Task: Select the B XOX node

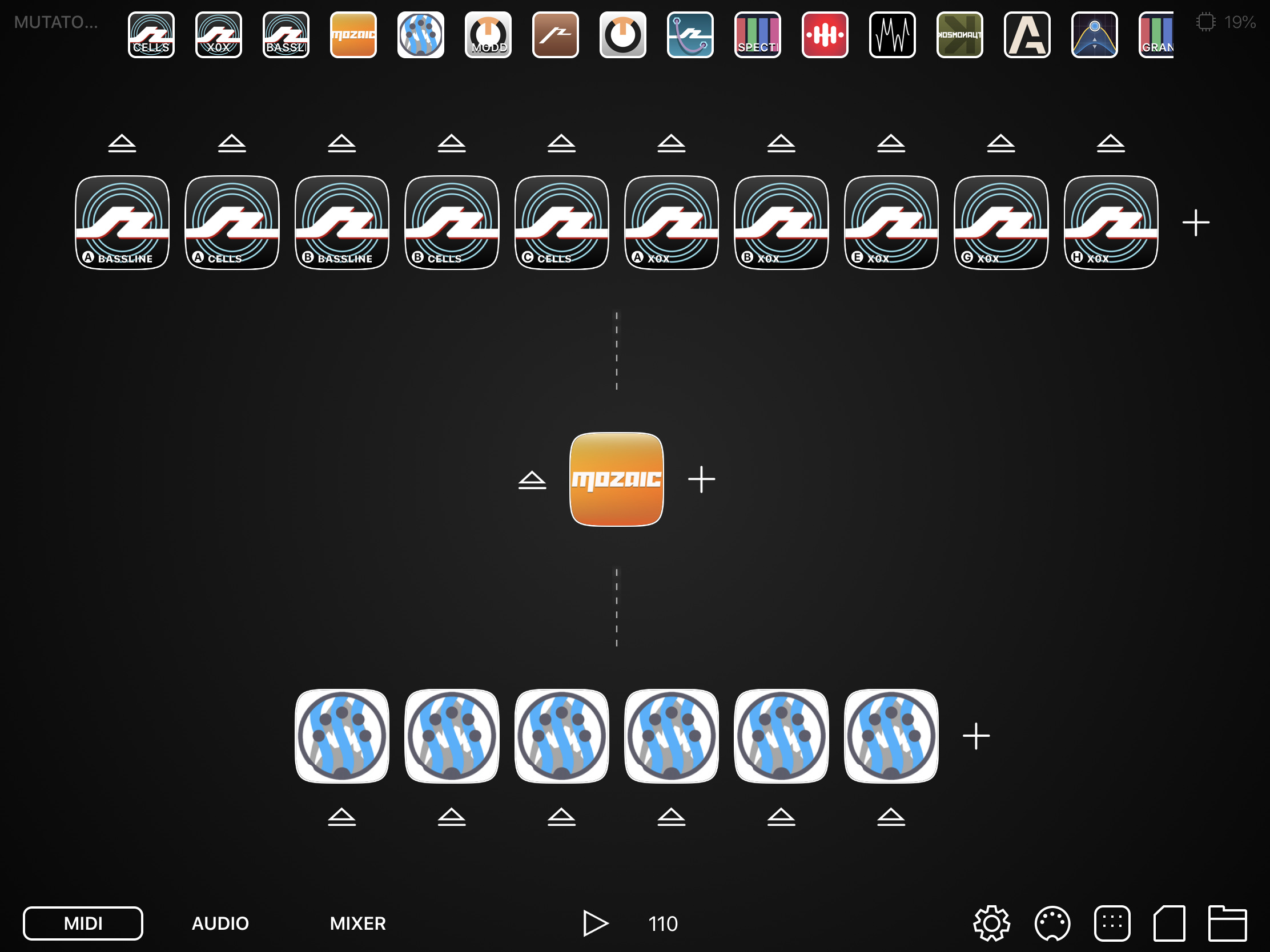Action: point(781,223)
